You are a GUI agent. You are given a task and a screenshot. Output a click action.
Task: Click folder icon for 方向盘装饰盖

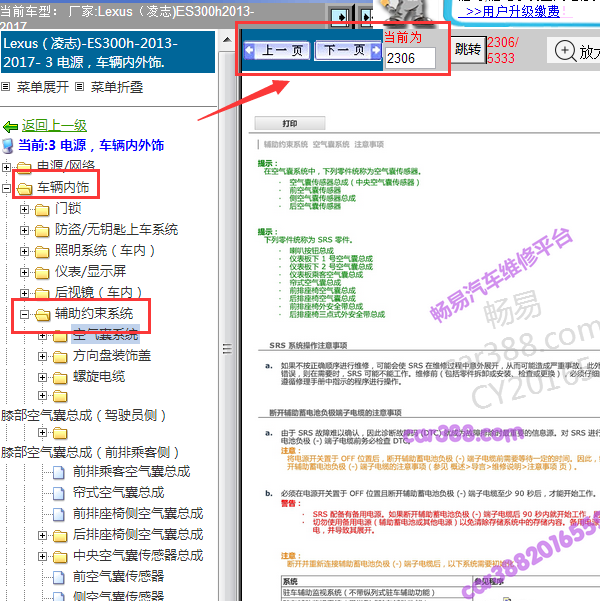click(x=60, y=357)
